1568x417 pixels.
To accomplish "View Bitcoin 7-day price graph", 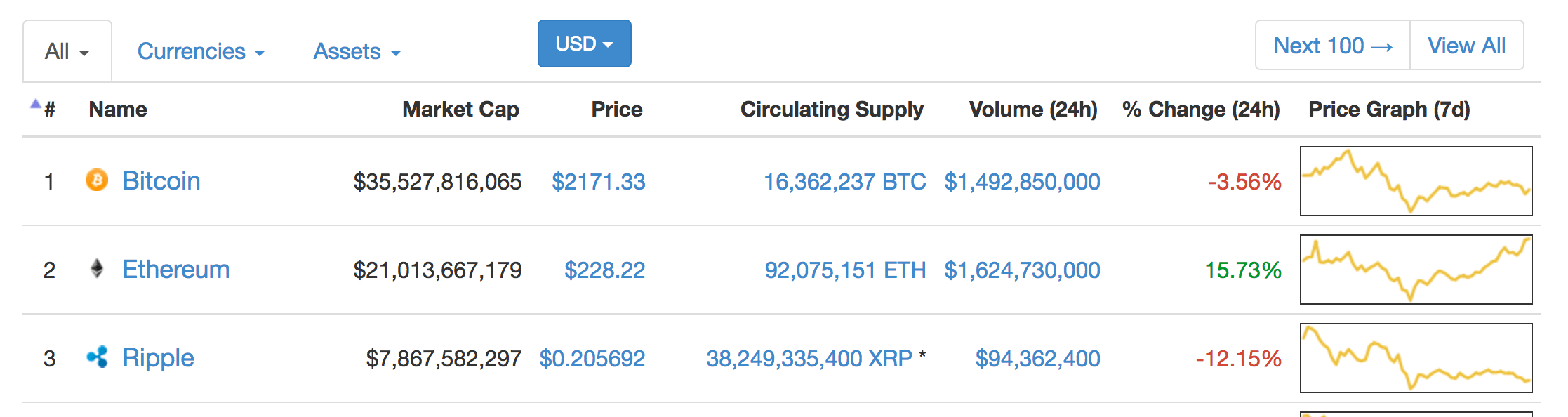I will pos(1416,181).
